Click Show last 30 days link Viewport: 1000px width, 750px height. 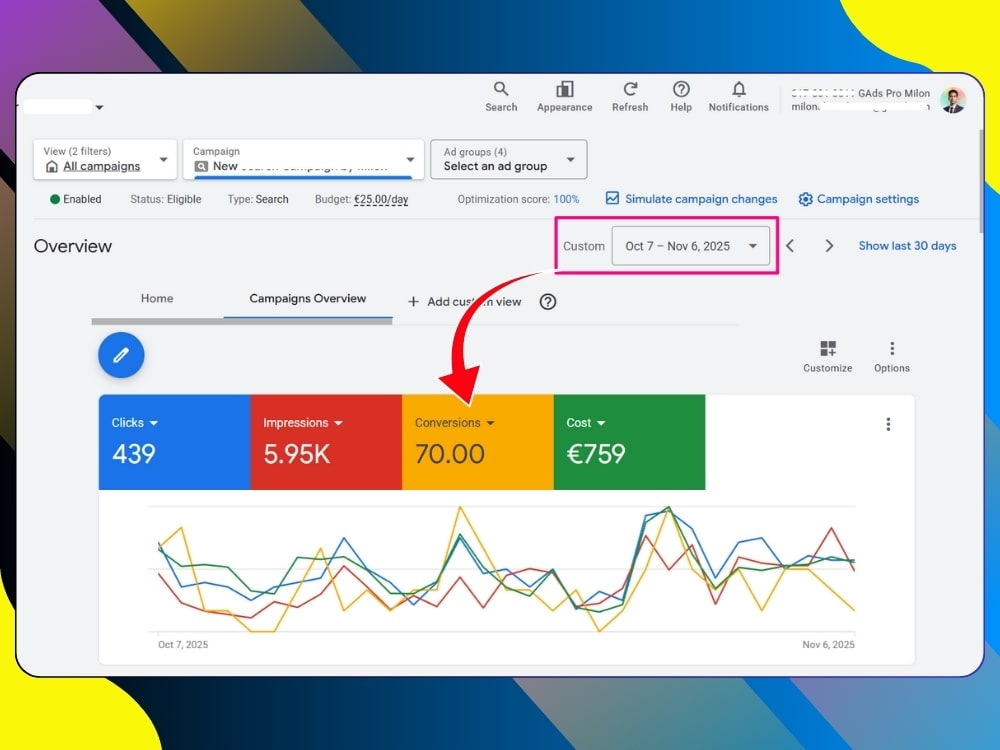pos(907,246)
